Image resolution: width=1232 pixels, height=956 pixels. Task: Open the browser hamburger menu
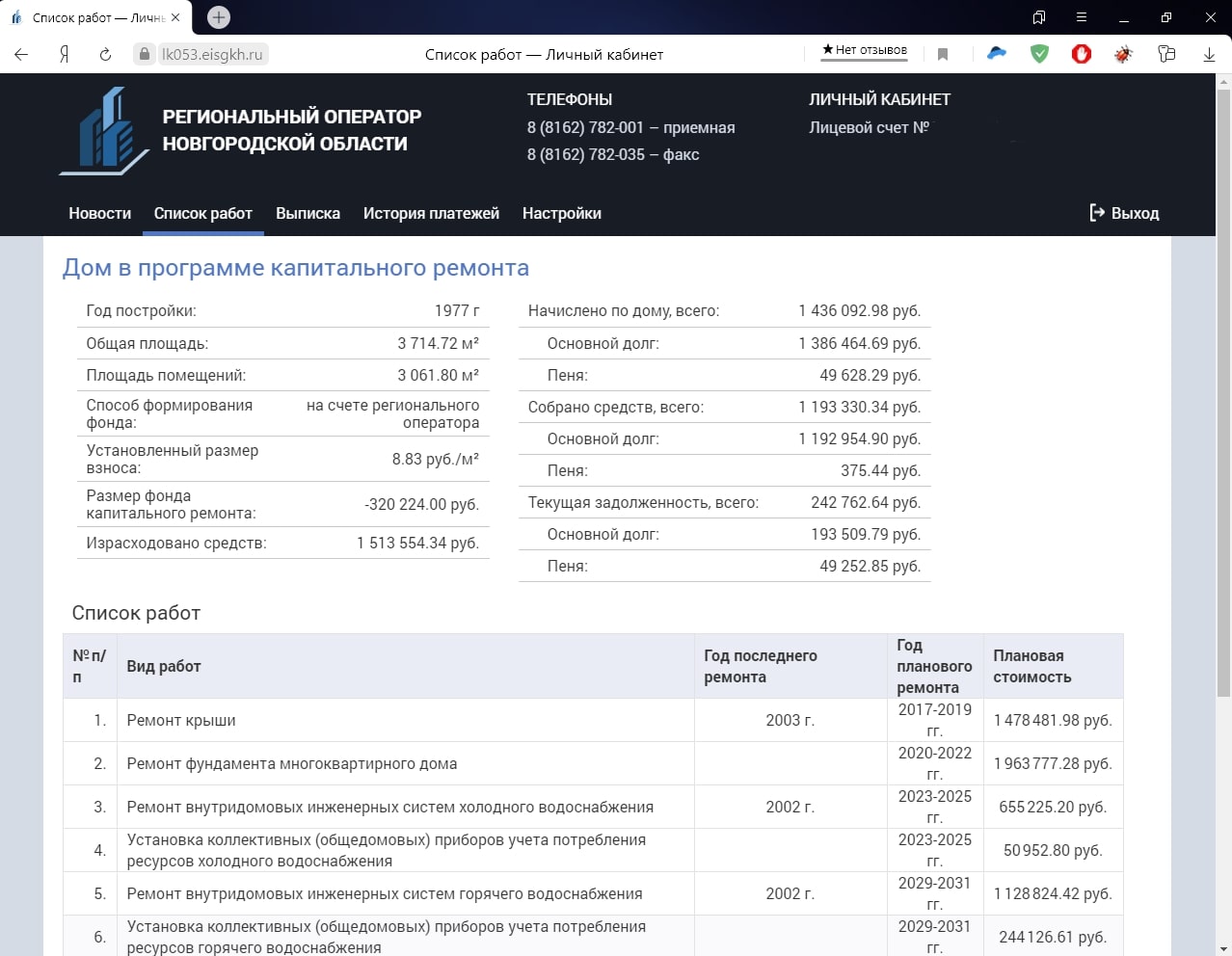point(1082,17)
